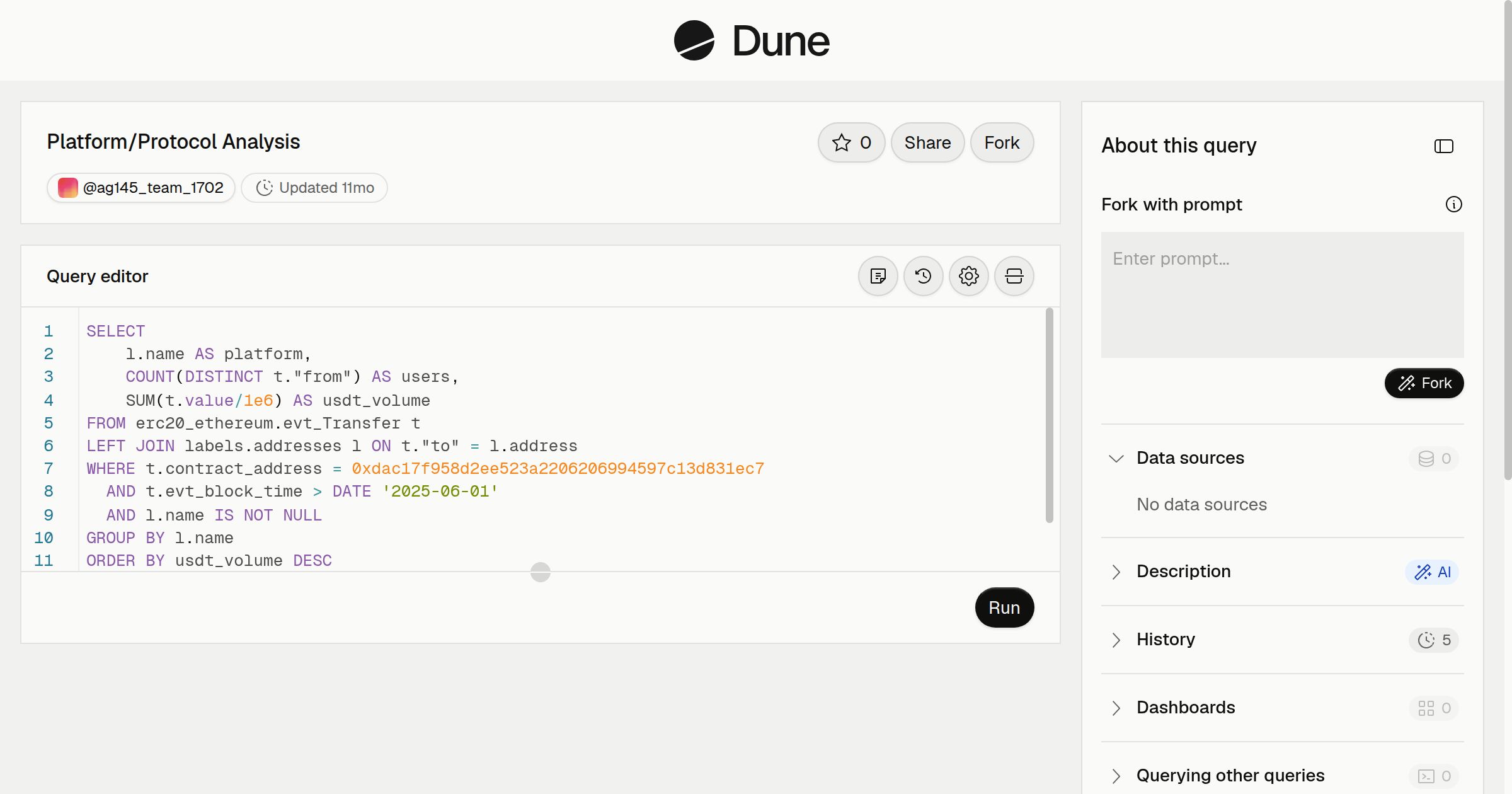Click line number 9 in the gutter
The image size is (1512, 794).
49,515
